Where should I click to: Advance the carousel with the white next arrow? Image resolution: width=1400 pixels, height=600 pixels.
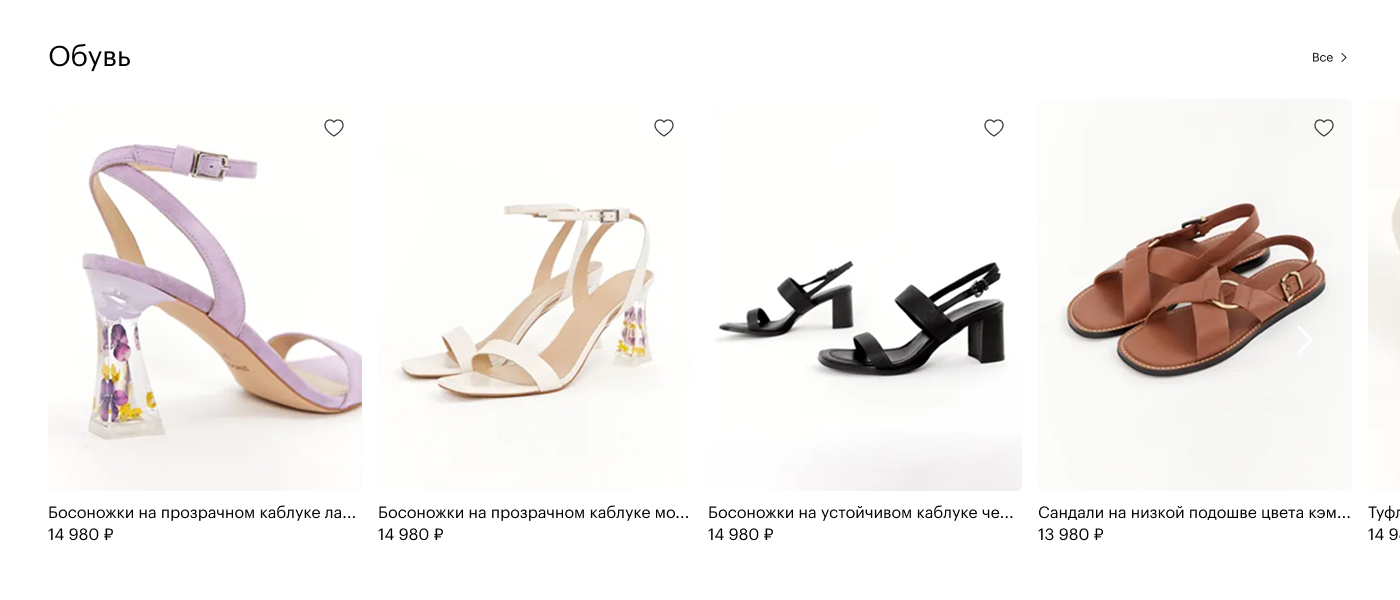1305,341
